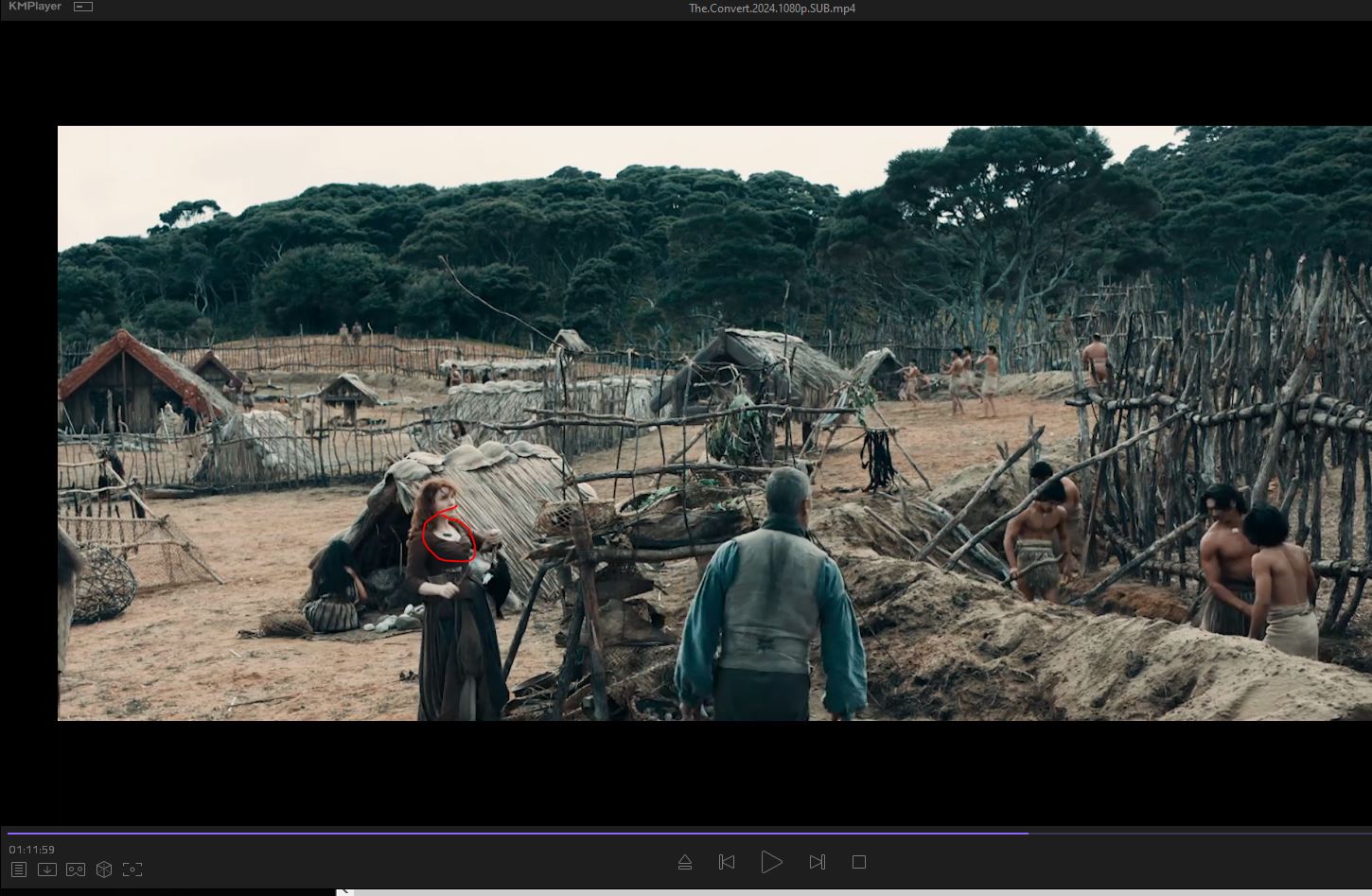
Task: Open the KMPlayer logo main menu
Action: [34, 7]
